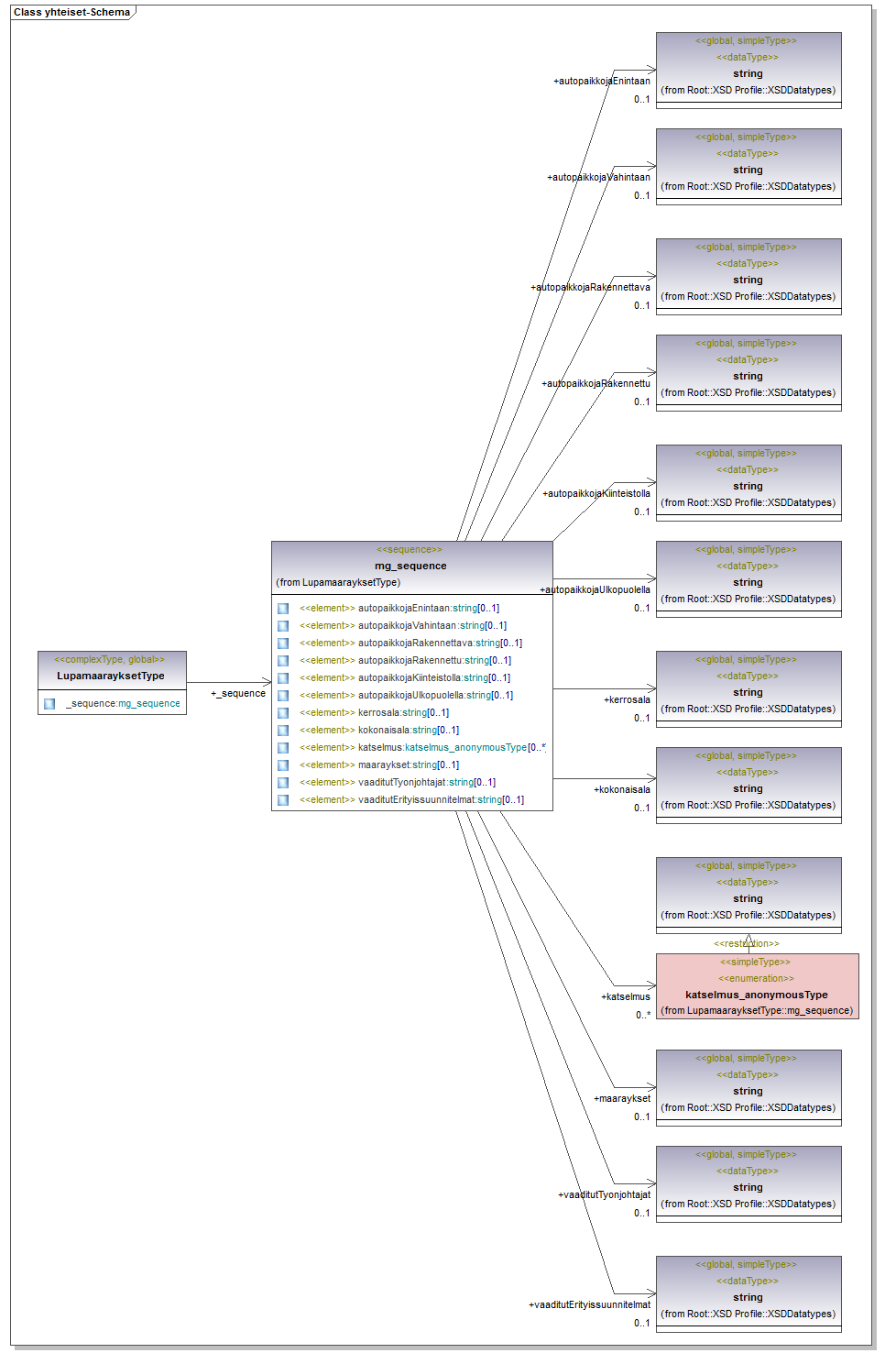Select the Class yhteiset-Schema diagram title tab
Viewport: 896px width, 1364px height.
tap(71, 12)
